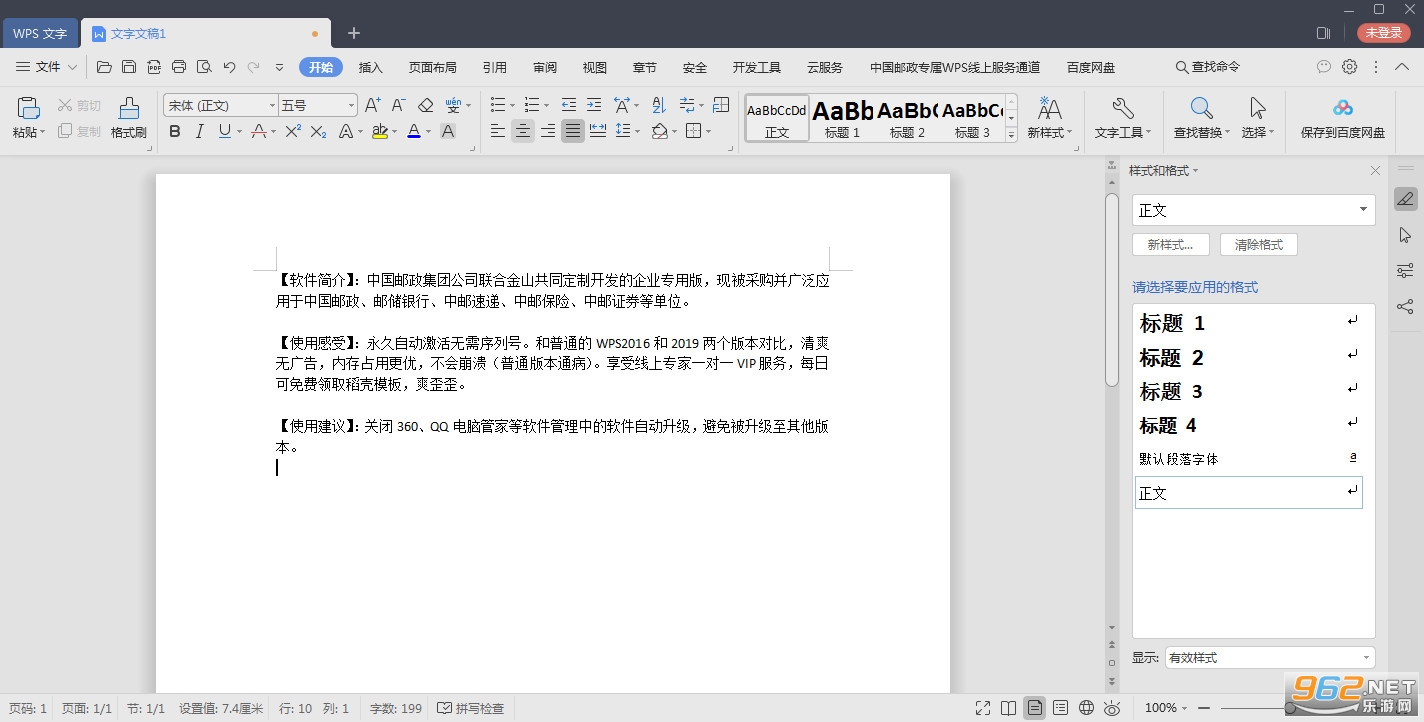This screenshot has height=722, width=1424.
Task: Switch to the 审阅 tab
Action: (545, 67)
